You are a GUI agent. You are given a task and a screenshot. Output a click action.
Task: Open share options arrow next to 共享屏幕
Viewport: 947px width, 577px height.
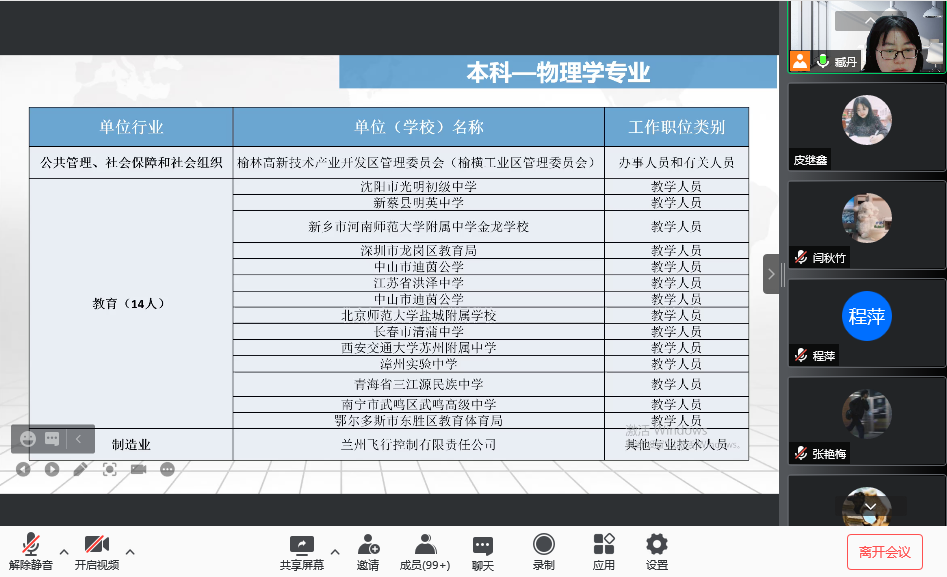335,551
